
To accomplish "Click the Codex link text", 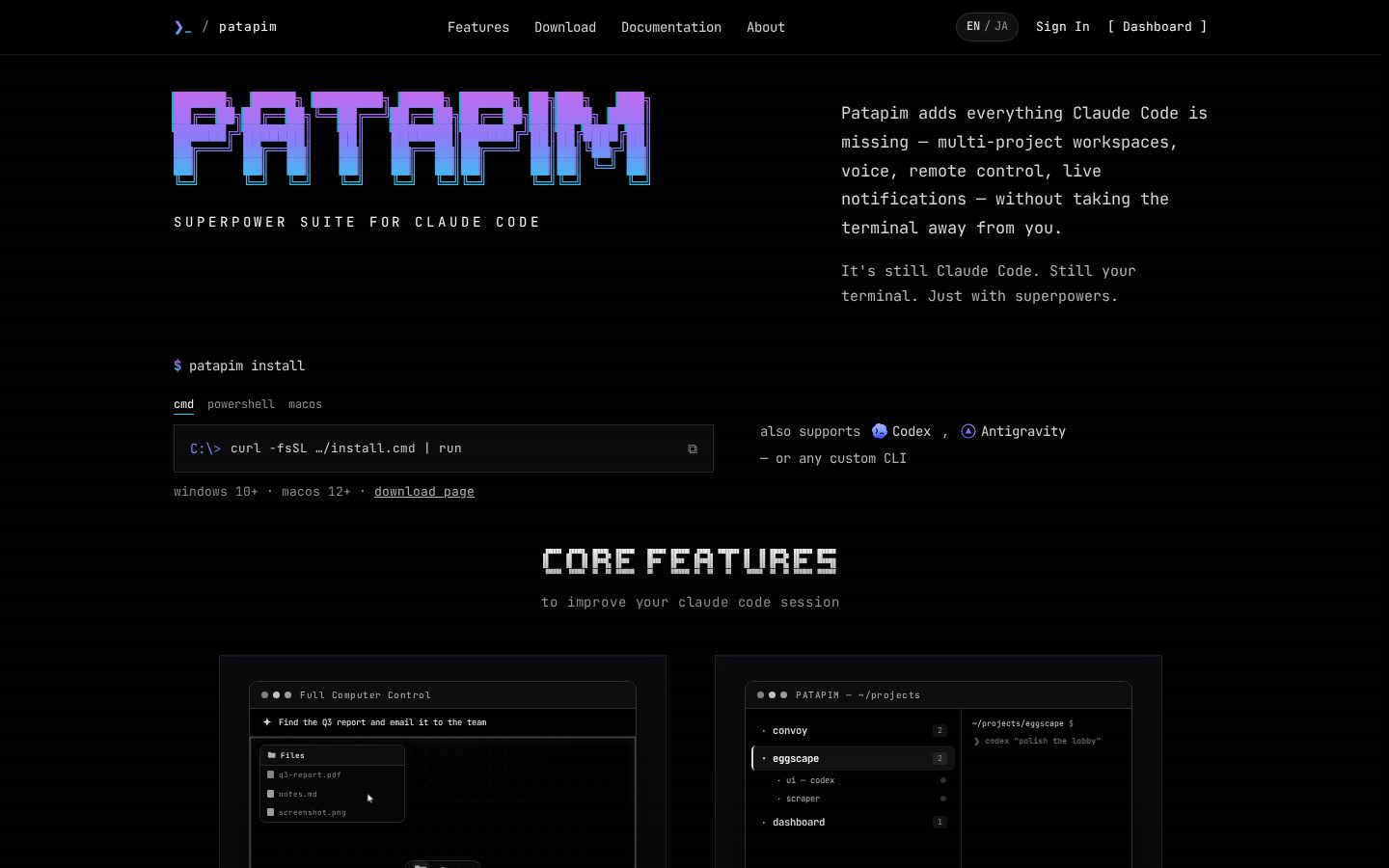I will [912, 431].
